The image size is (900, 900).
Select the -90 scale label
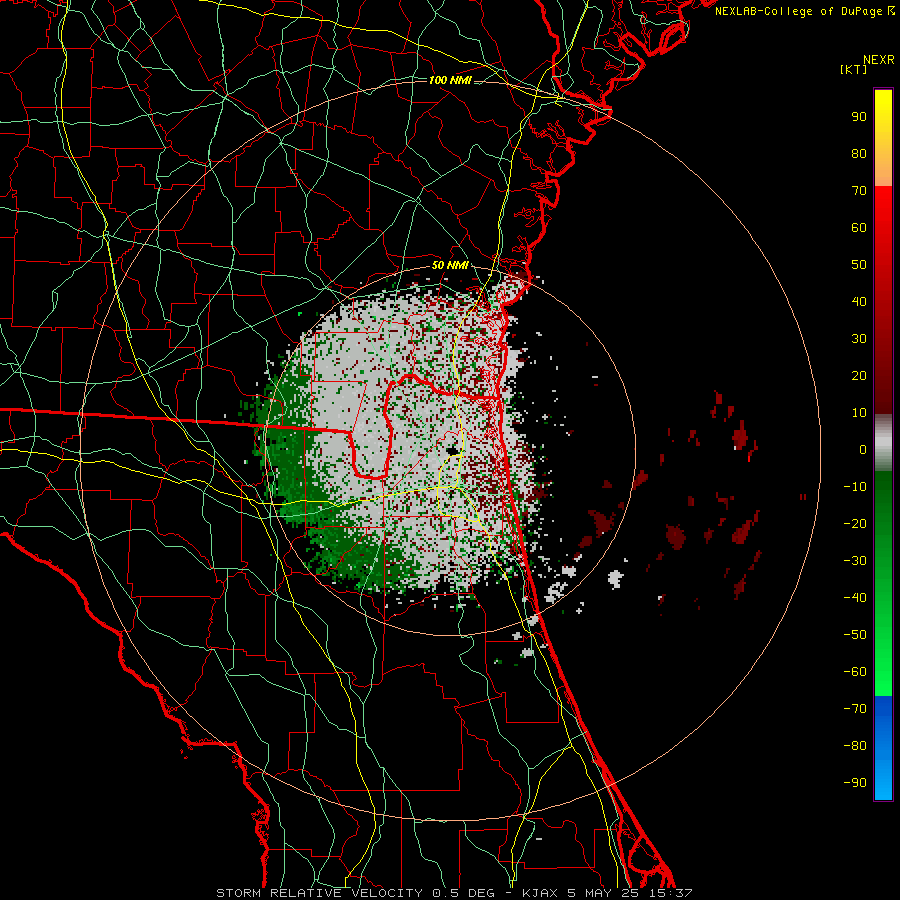(855, 783)
